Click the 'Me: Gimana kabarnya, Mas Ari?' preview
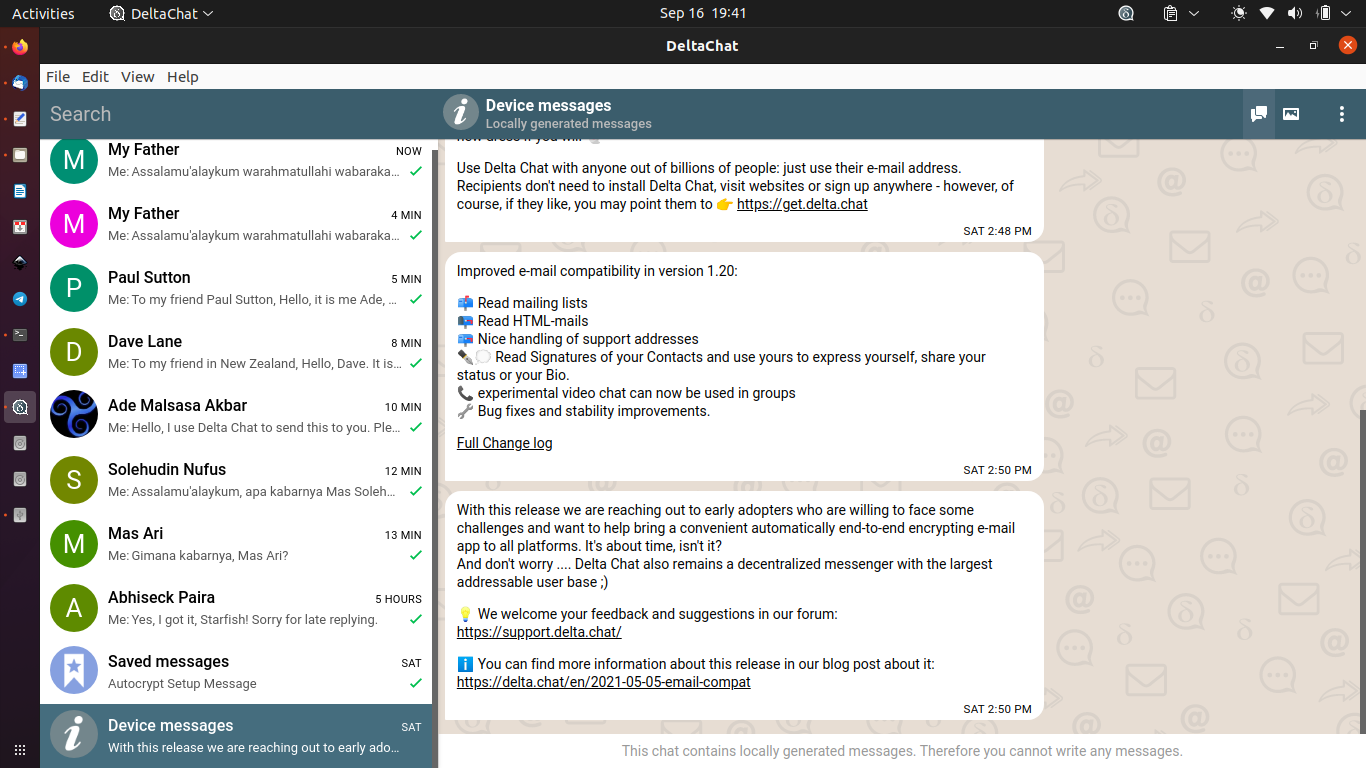This screenshot has width=1366, height=768. pyautogui.click(x=198, y=556)
